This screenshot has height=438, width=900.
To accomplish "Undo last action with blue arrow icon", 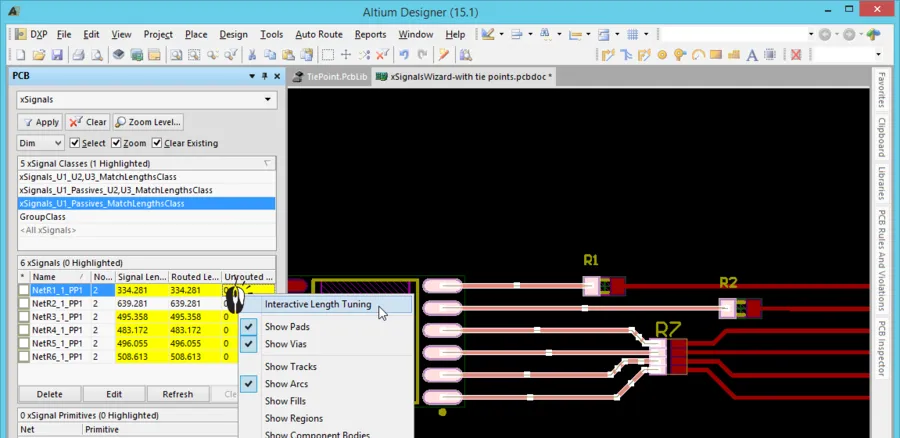I will point(404,55).
